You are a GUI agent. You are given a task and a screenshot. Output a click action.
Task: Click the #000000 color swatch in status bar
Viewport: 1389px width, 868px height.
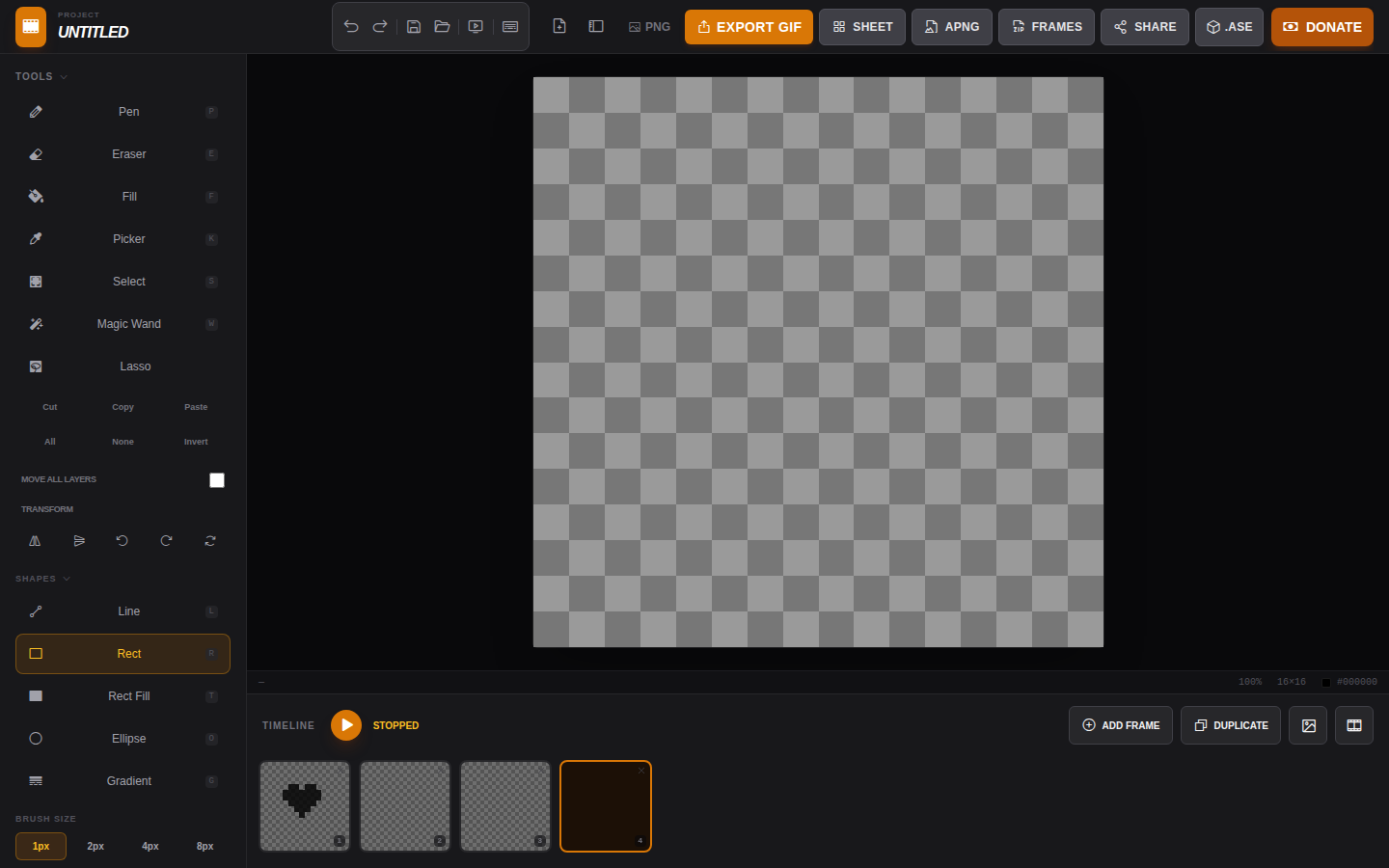pos(1326,682)
